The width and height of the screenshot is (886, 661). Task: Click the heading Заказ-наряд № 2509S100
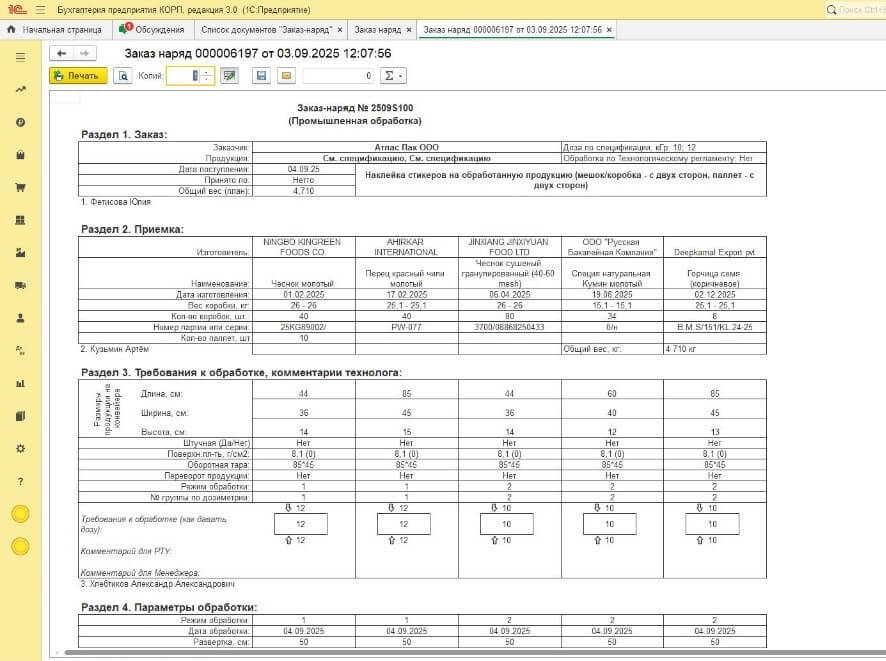[x=355, y=108]
